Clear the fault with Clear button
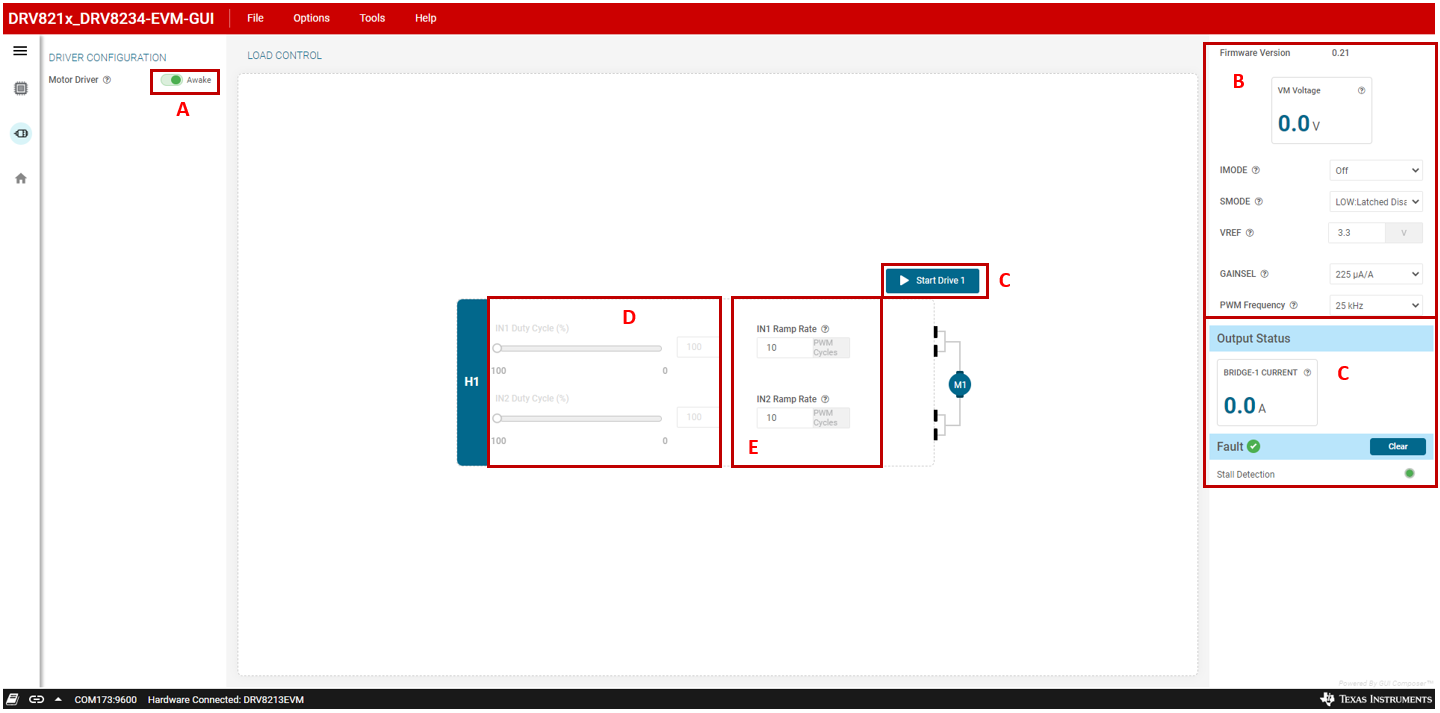Screen dimensions: 1440x713 1397,447
